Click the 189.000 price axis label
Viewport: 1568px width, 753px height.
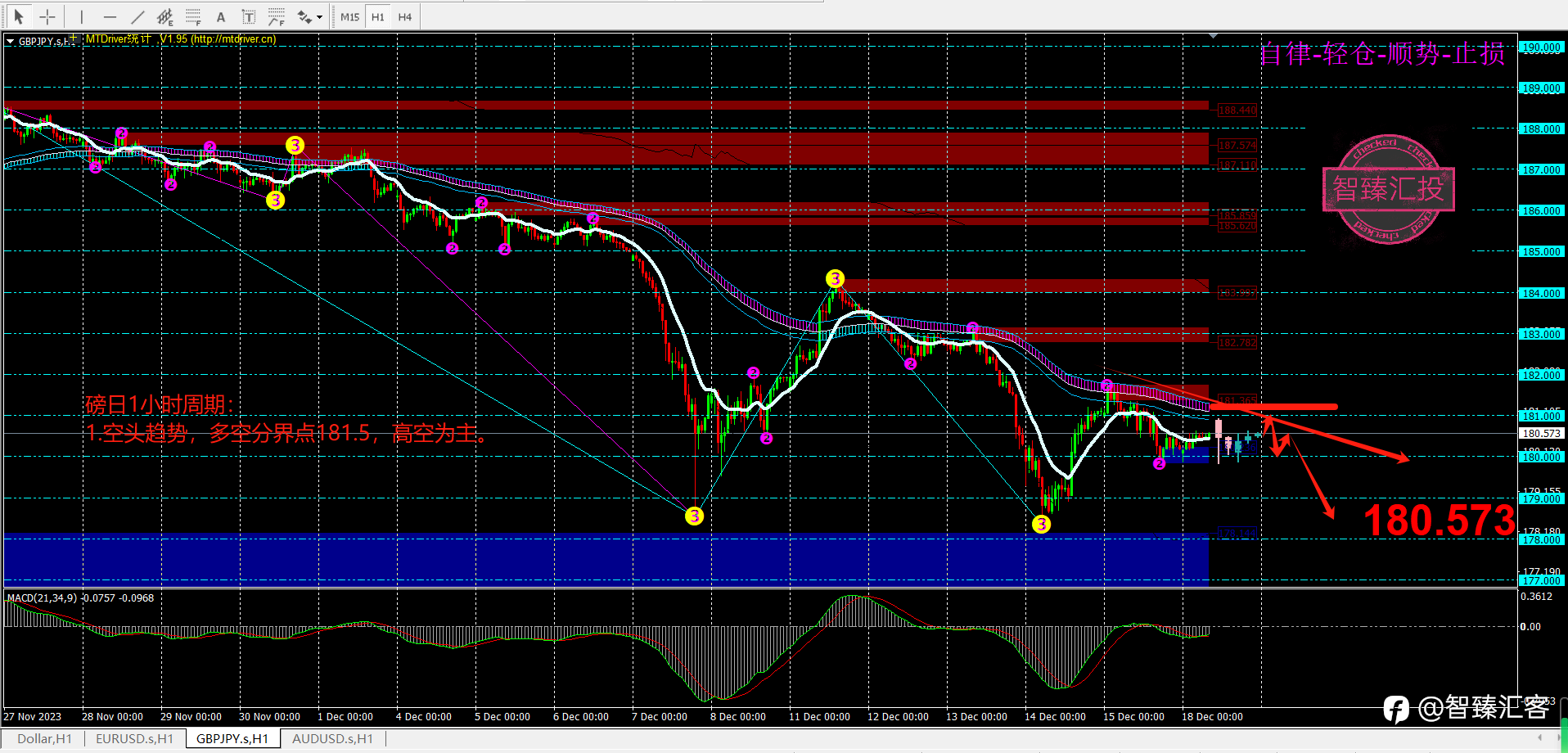[1541, 88]
